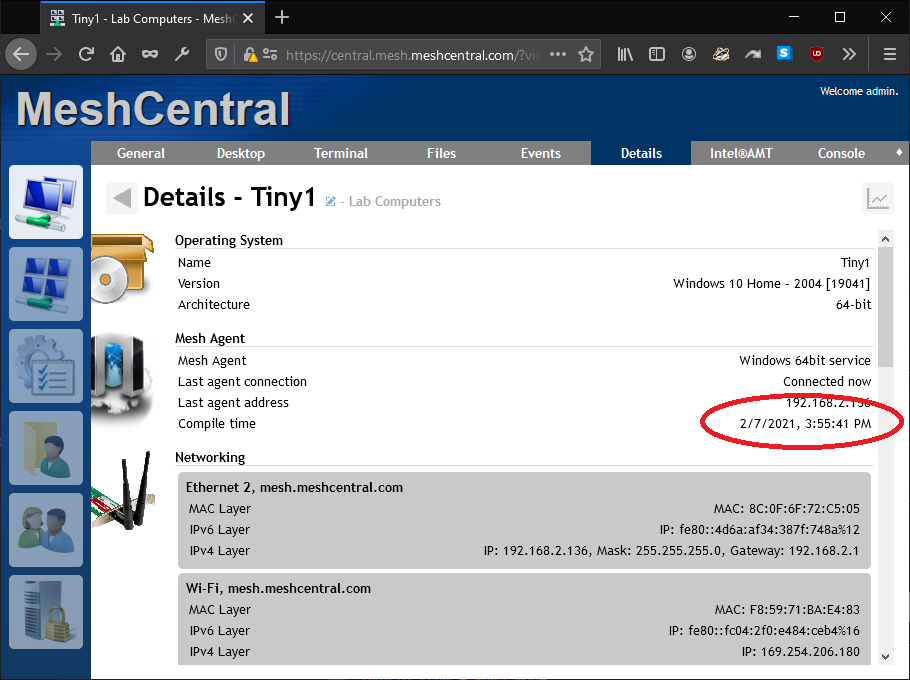Open the page actions ellipsis menu
Screen dimensions: 910x680
click(x=557, y=55)
